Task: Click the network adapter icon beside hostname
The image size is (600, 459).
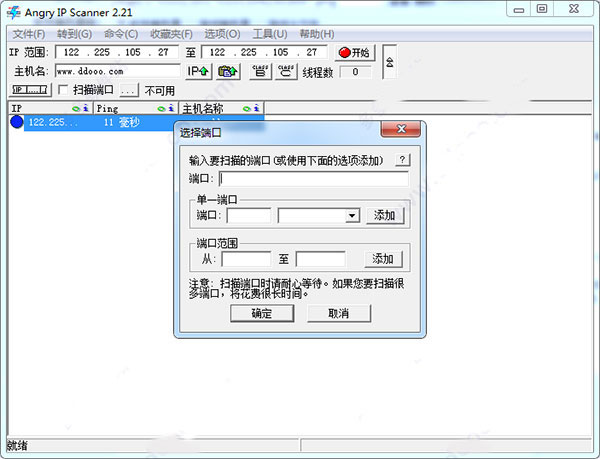Action: click(x=228, y=71)
